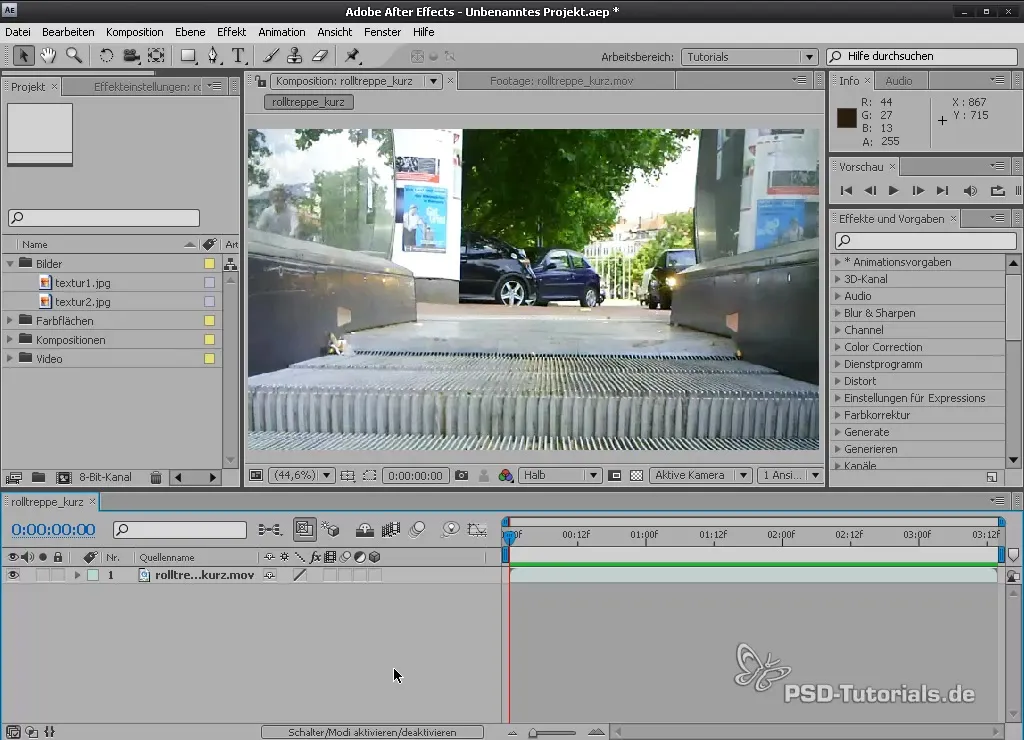Viewport: 1024px width, 740px height.
Task: Select the Zoom magnifier tool
Action: click(x=74, y=56)
